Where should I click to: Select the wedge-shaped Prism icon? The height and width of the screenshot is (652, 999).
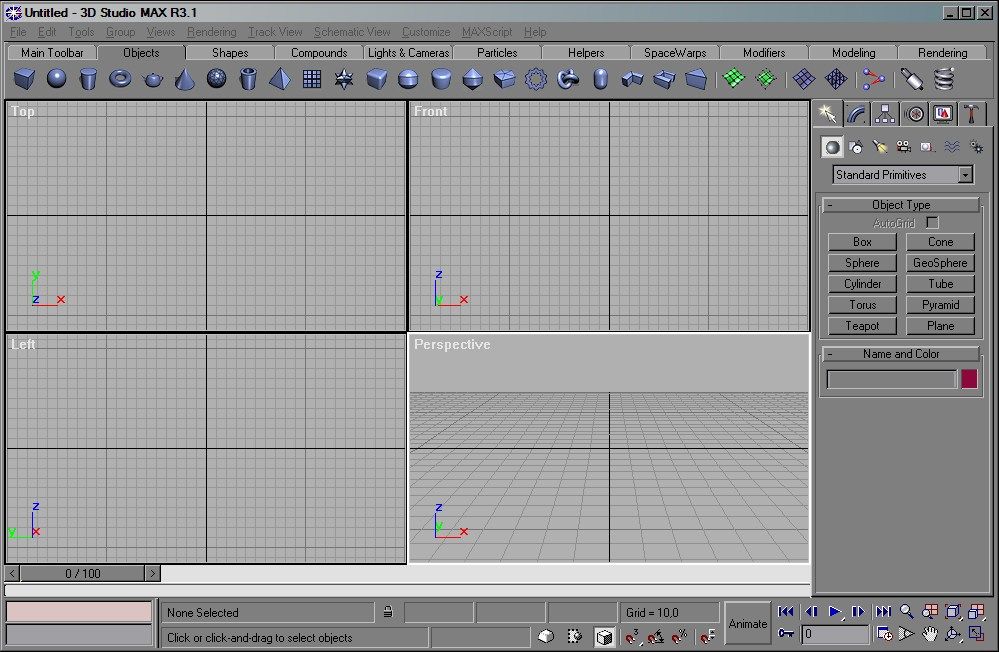696,79
